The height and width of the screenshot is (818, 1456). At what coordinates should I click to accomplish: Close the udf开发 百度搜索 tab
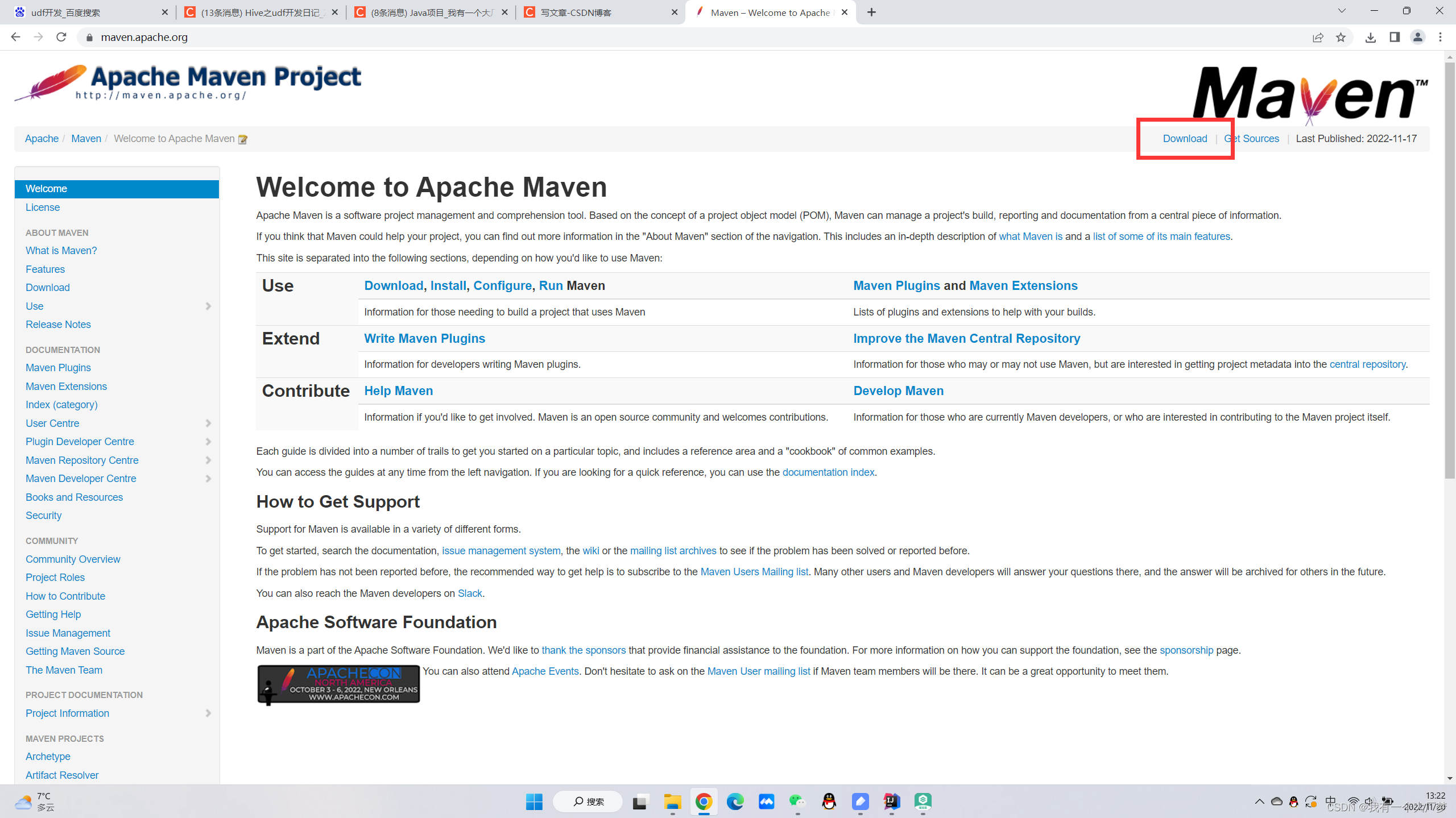point(165,12)
